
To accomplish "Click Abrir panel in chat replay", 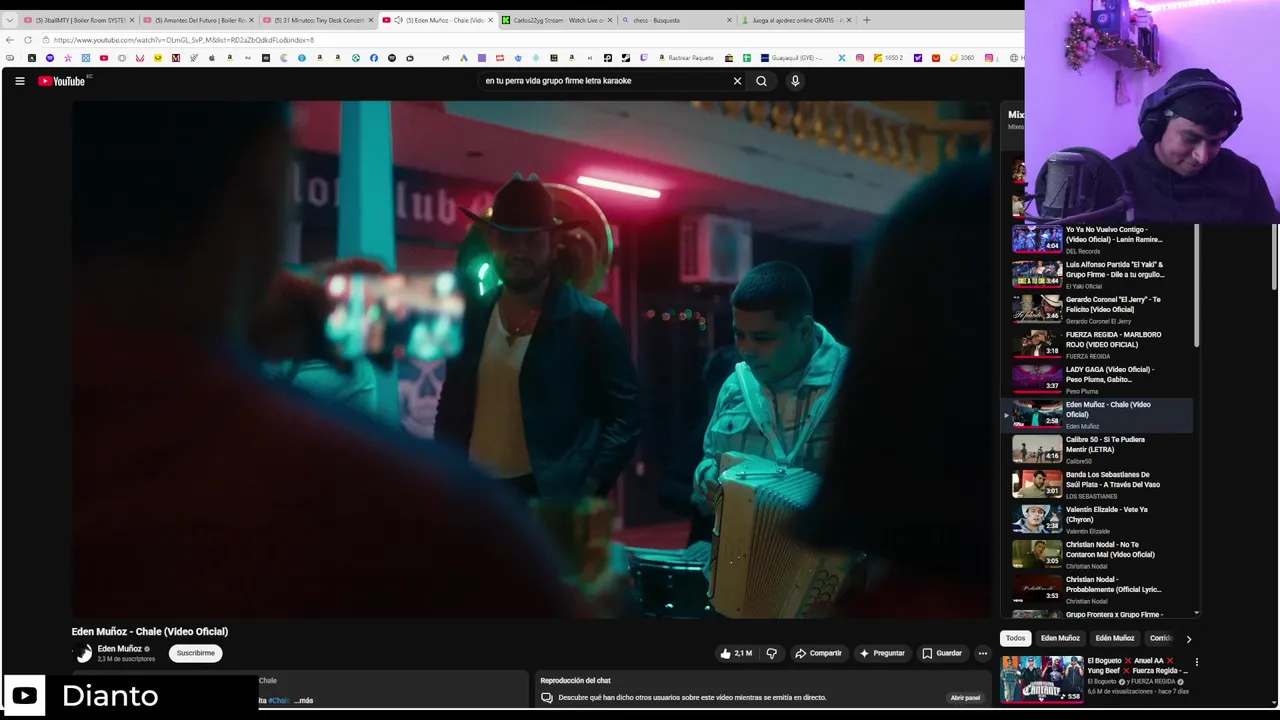I will coord(965,698).
